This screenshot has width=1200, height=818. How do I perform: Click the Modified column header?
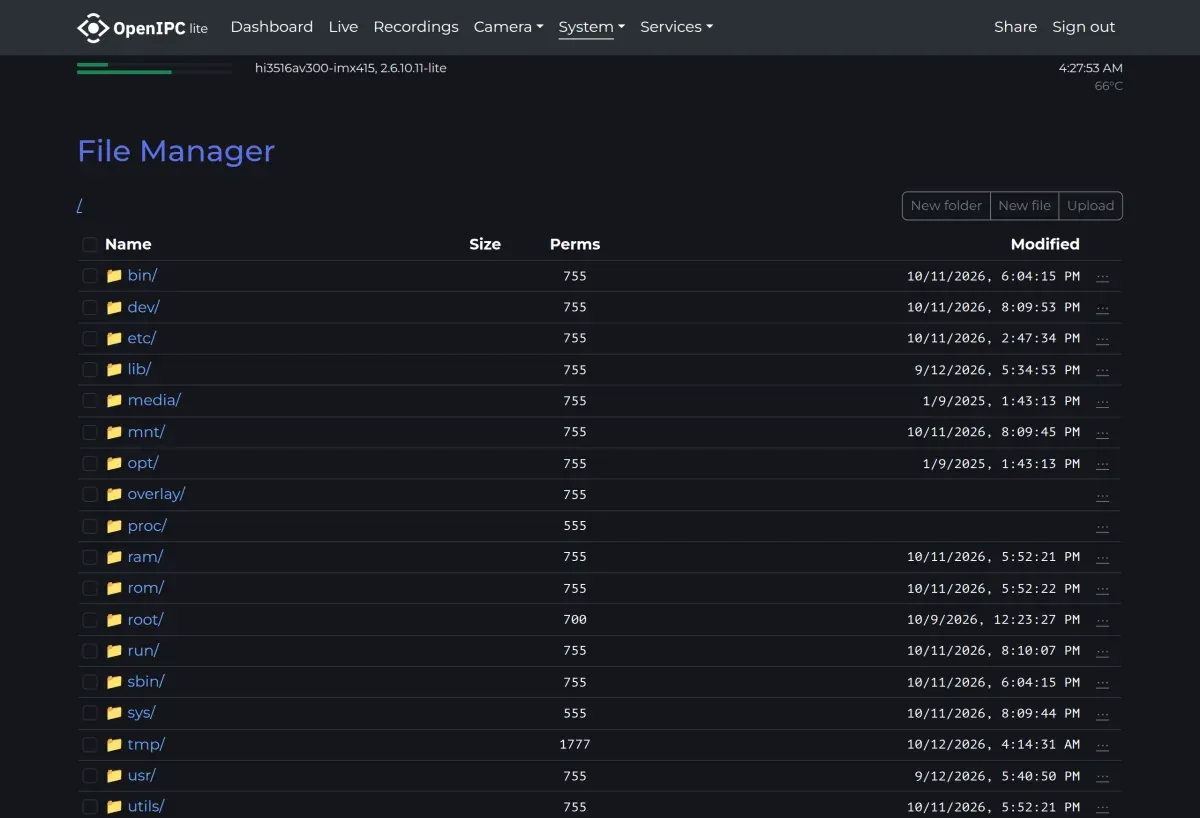pos(1045,244)
